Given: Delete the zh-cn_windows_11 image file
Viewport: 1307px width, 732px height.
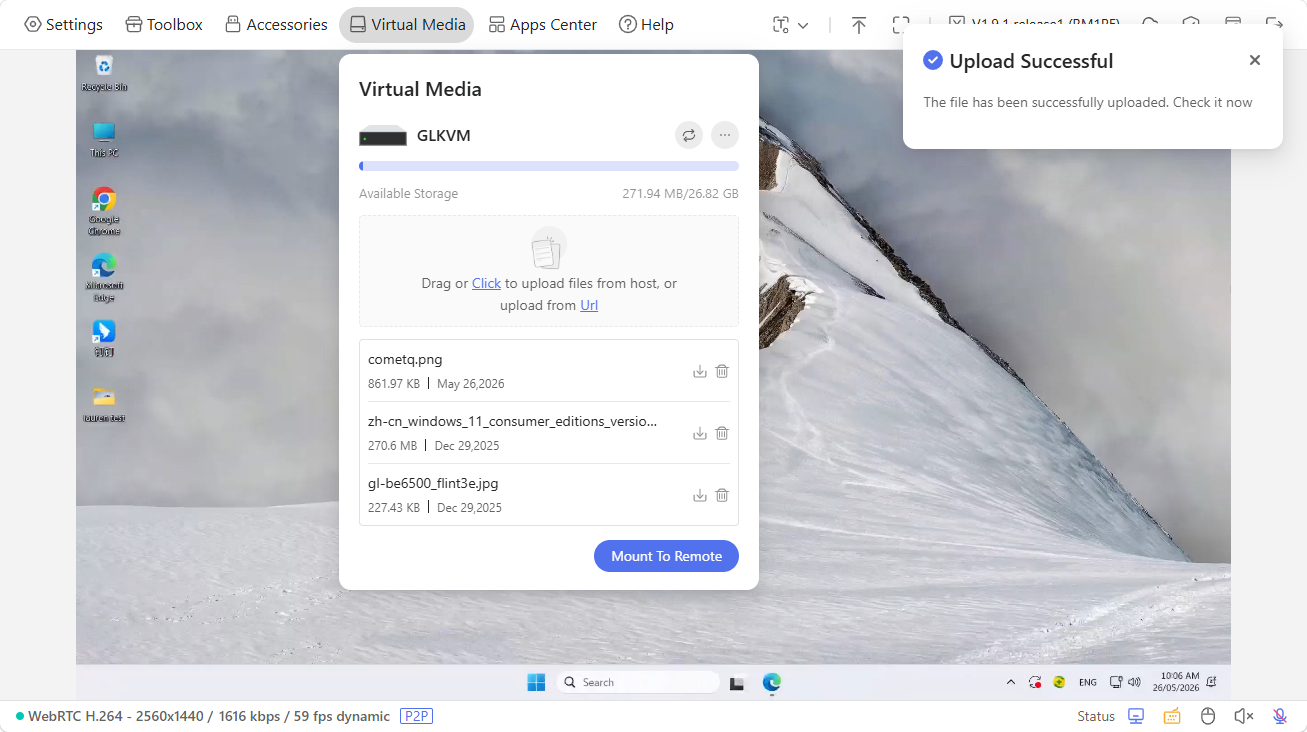Looking at the screenshot, I should (722, 433).
